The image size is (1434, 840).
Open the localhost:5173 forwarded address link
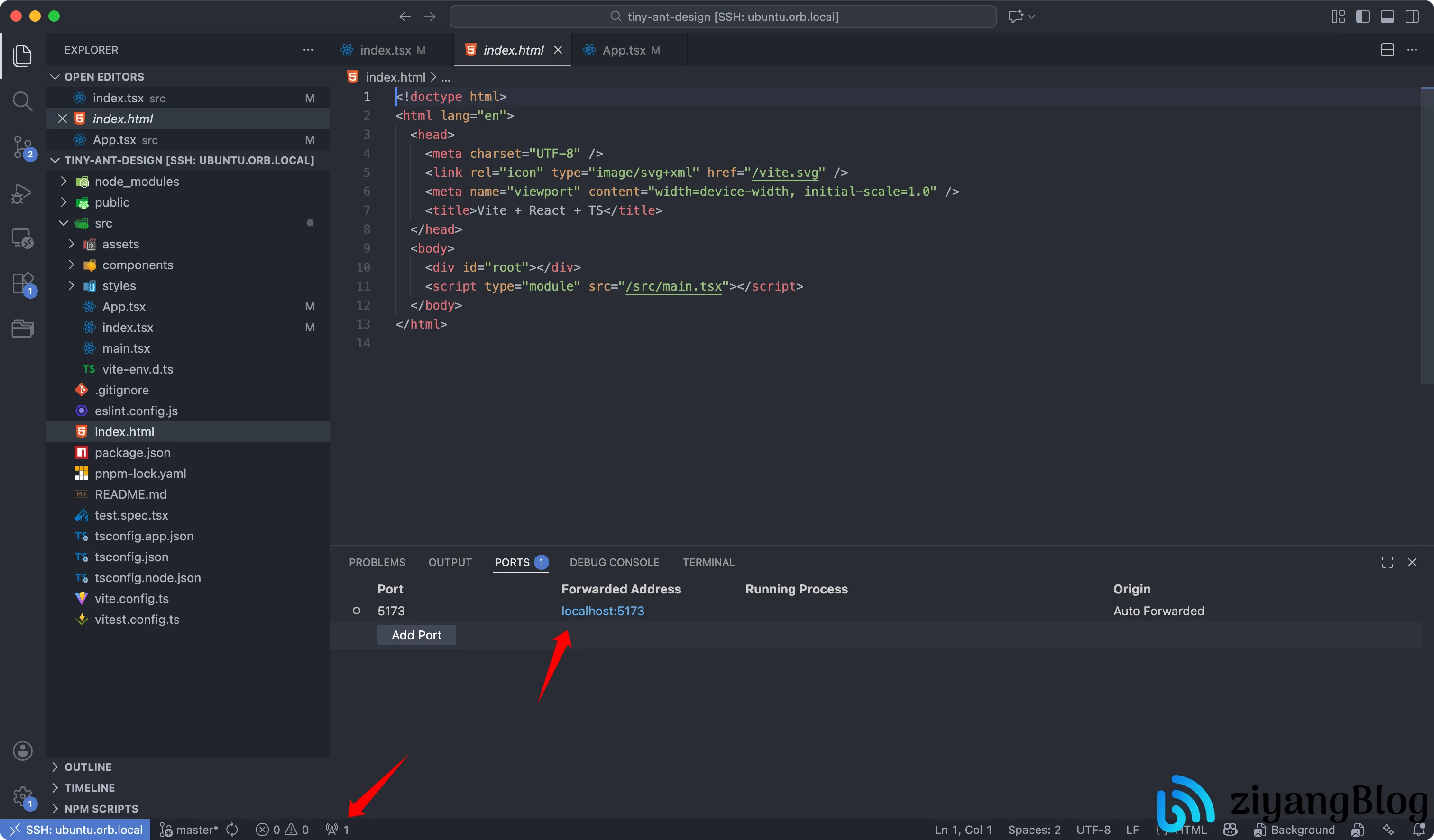coord(603,611)
